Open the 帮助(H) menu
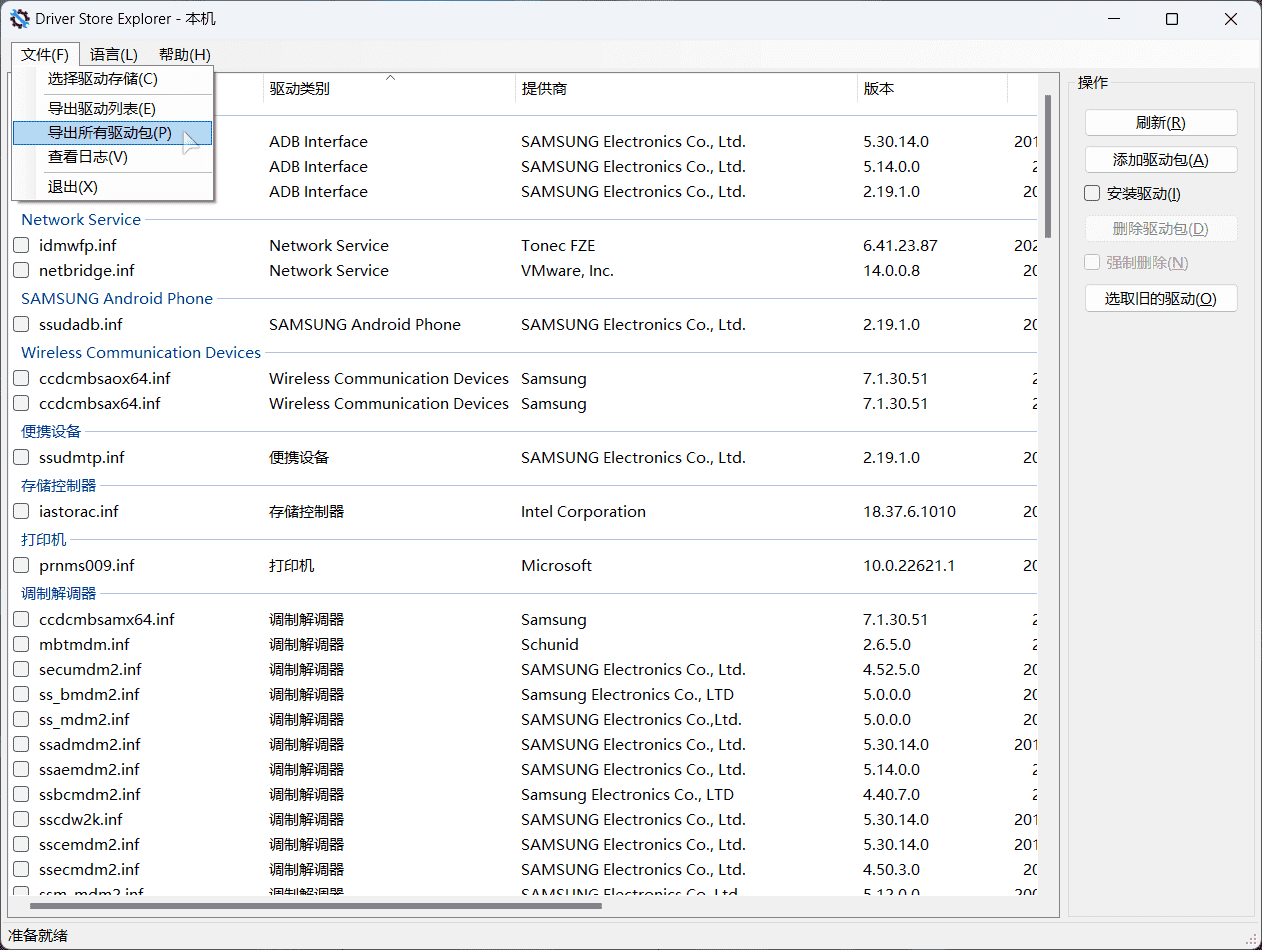1262x950 pixels. (184, 55)
